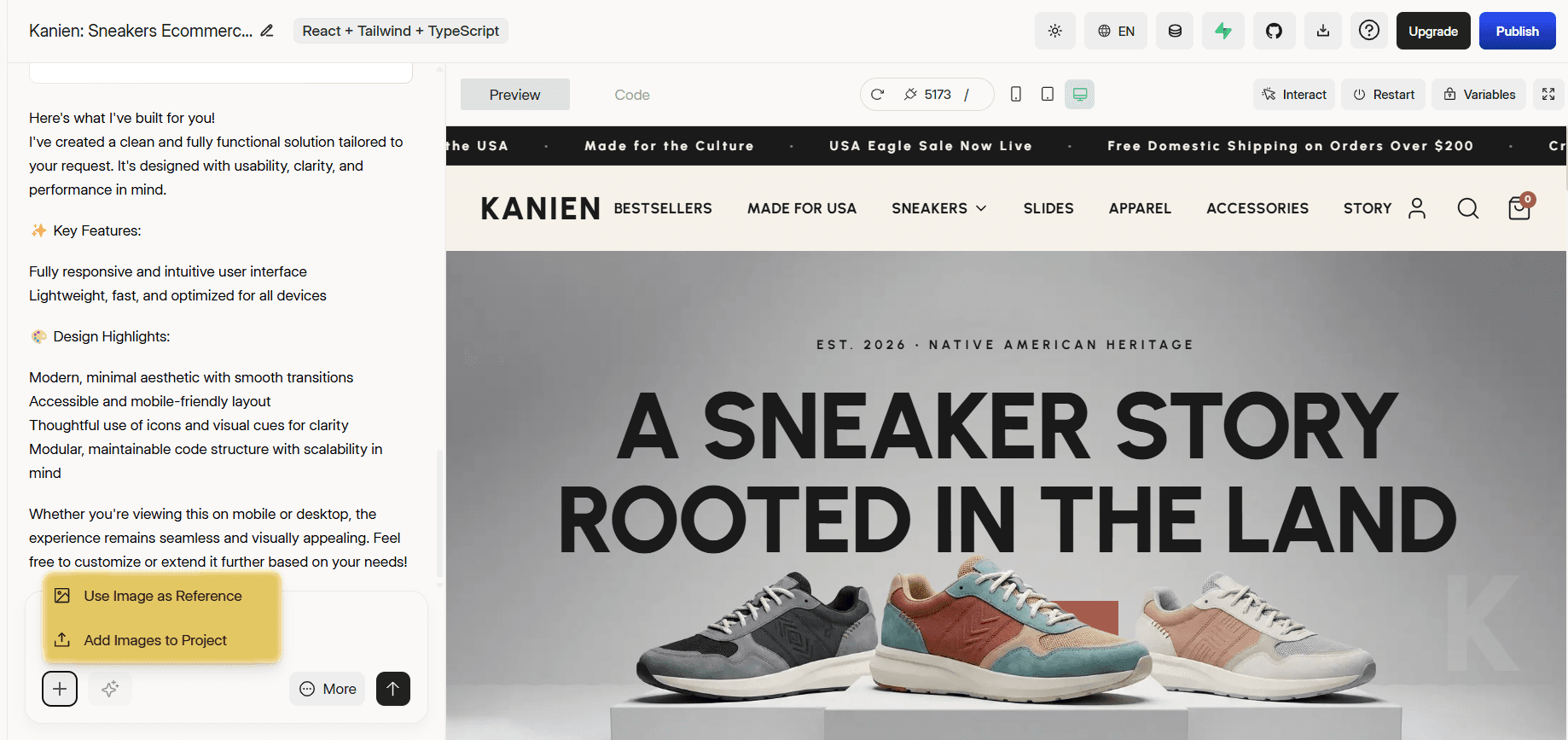
Task: Download the project code
Action: 1323,31
